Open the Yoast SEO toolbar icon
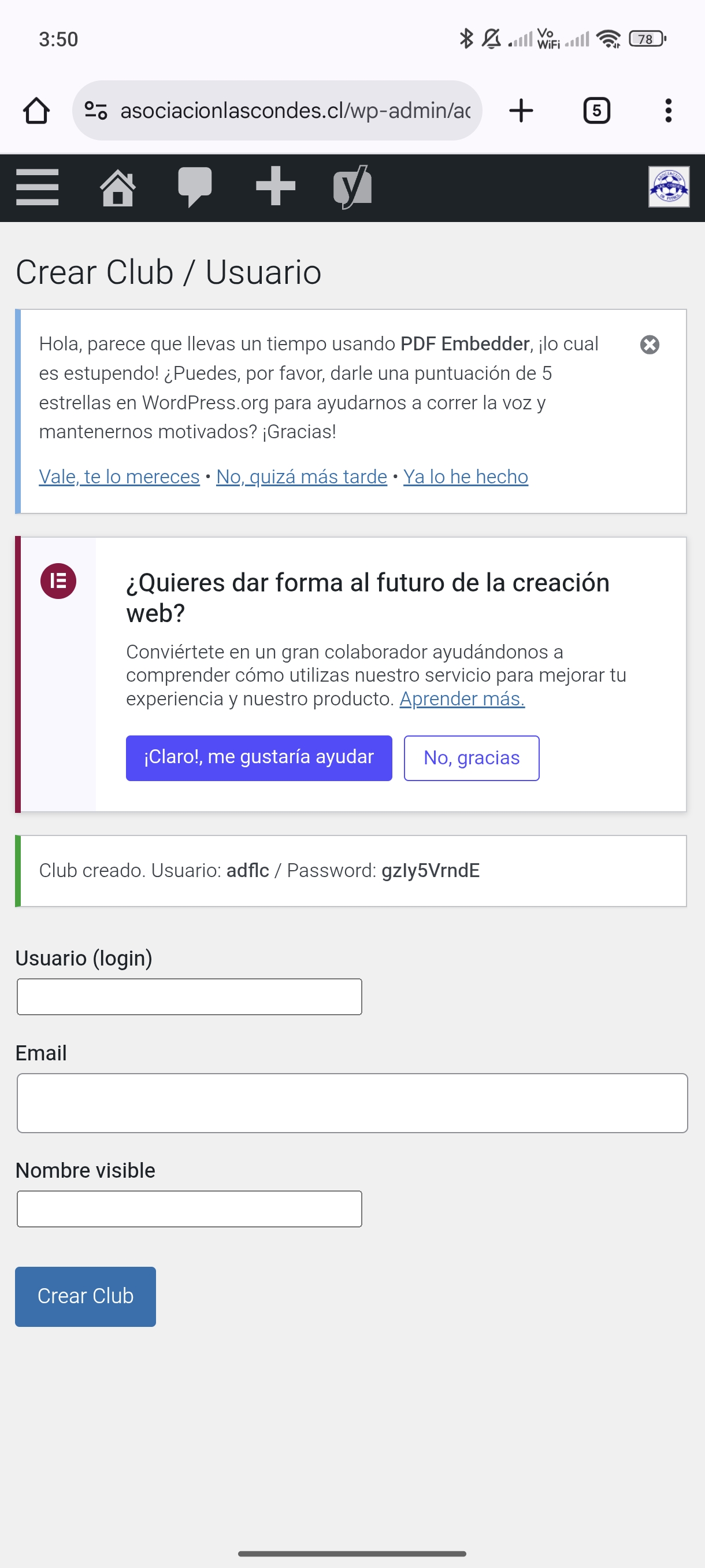The height and width of the screenshot is (1568, 705). (353, 187)
